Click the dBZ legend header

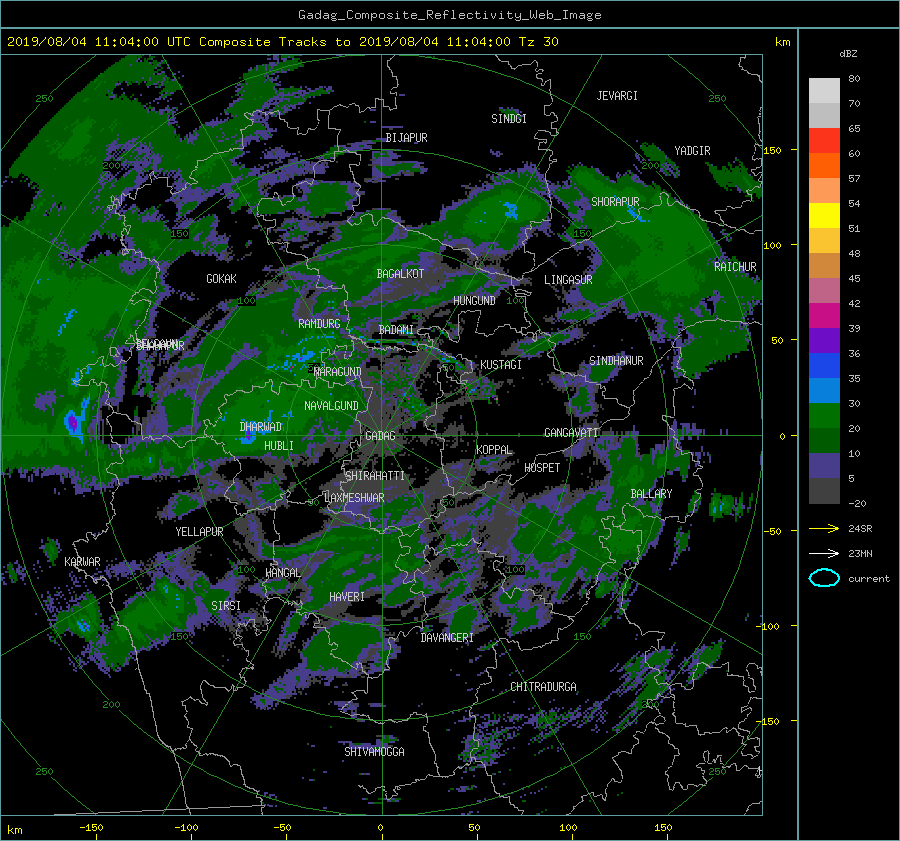(848, 53)
